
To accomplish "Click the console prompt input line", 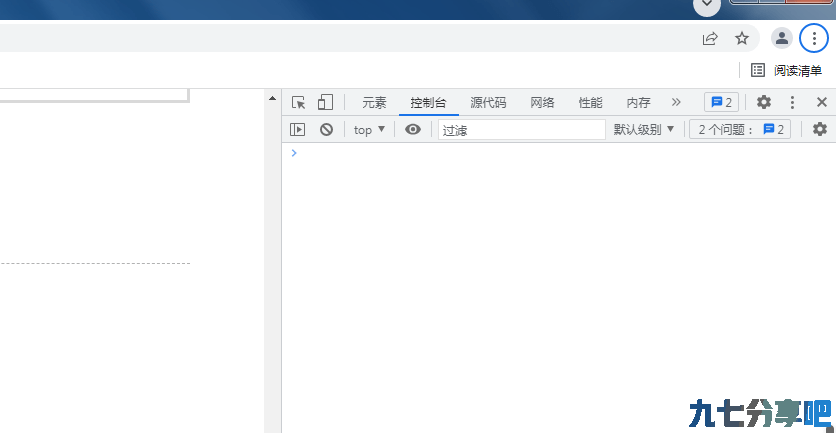I will (559, 154).
